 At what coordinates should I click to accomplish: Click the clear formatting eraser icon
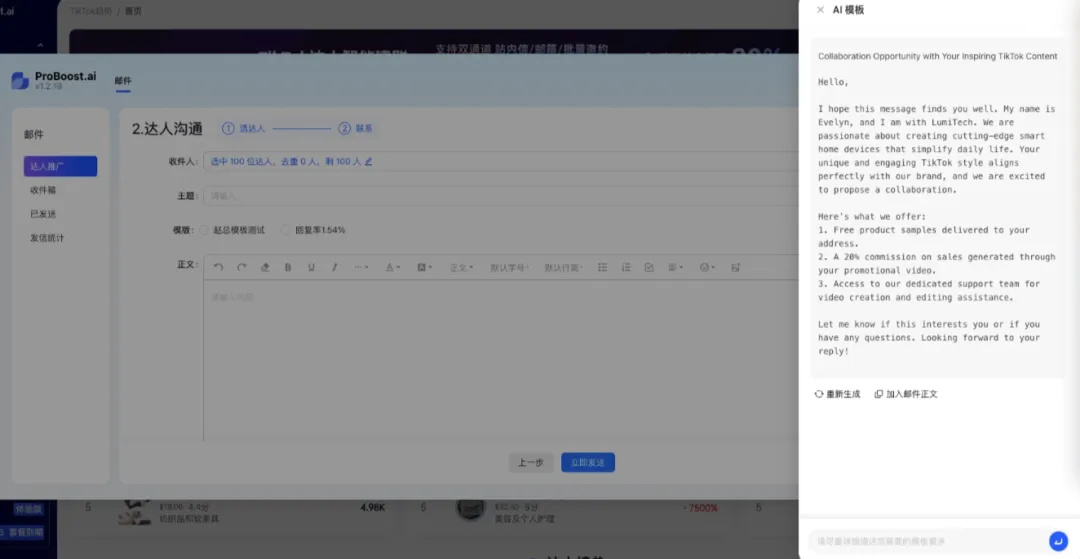pyautogui.click(x=264, y=267)
